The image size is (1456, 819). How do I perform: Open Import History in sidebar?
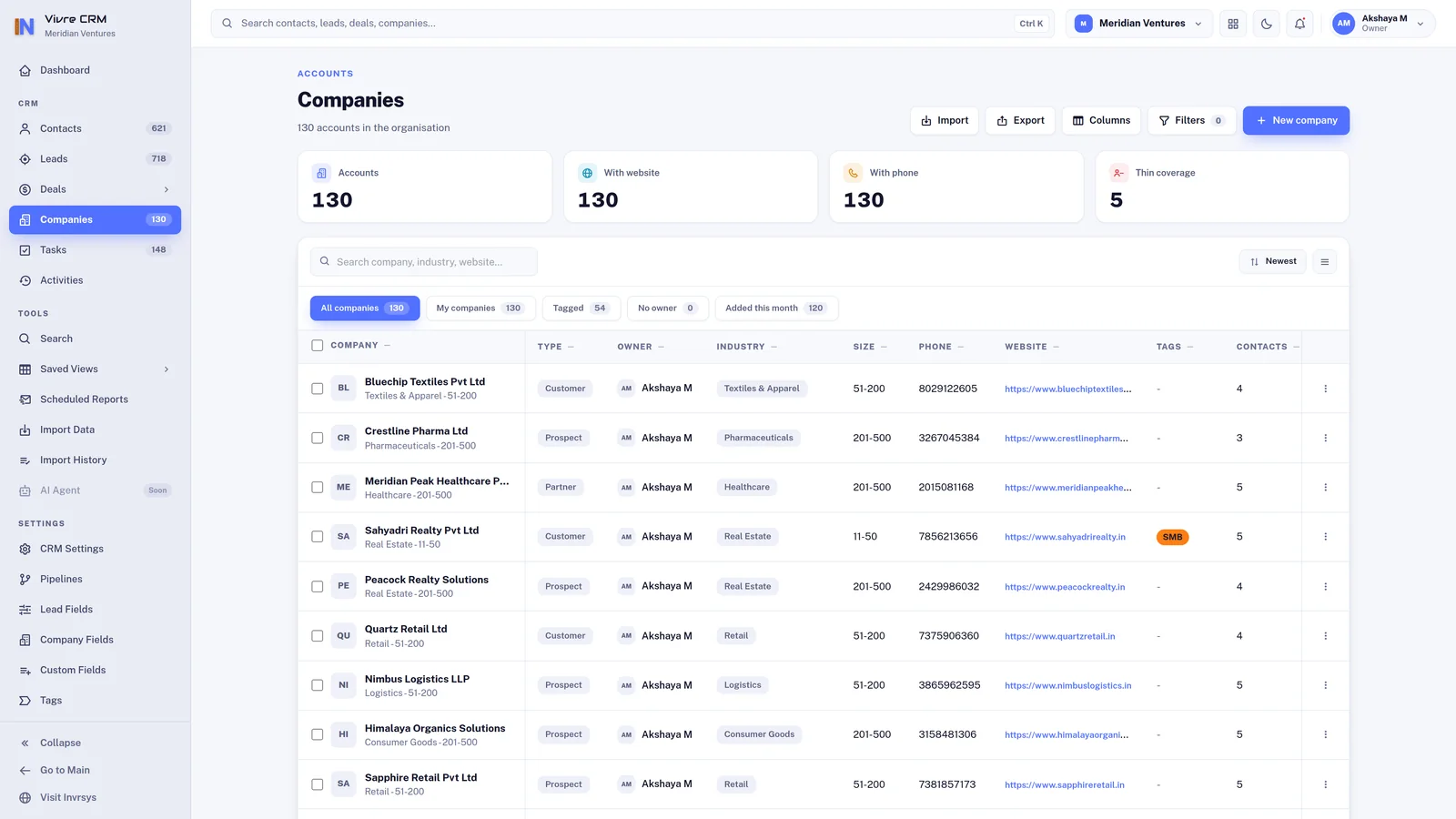coord(95,460)
